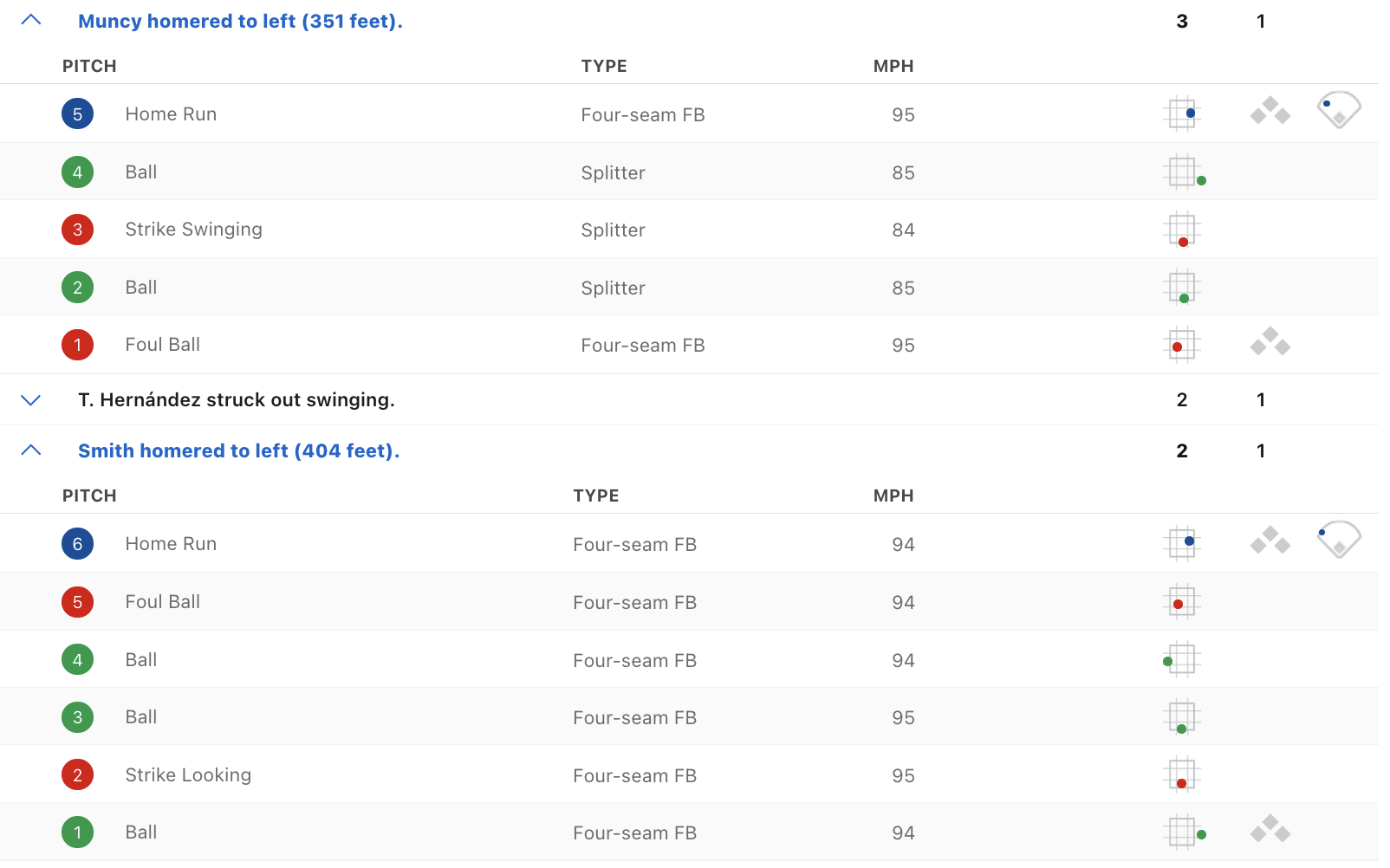Click bases icon on Smith's first pitch

coord(1270,830)
